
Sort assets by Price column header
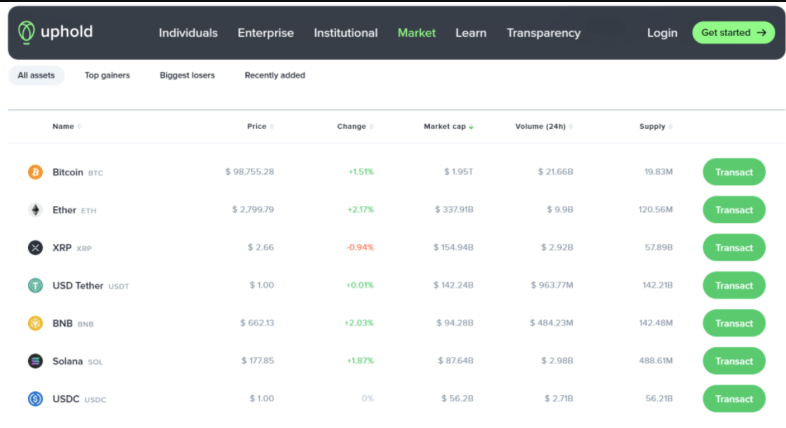[x=258, y=127]
